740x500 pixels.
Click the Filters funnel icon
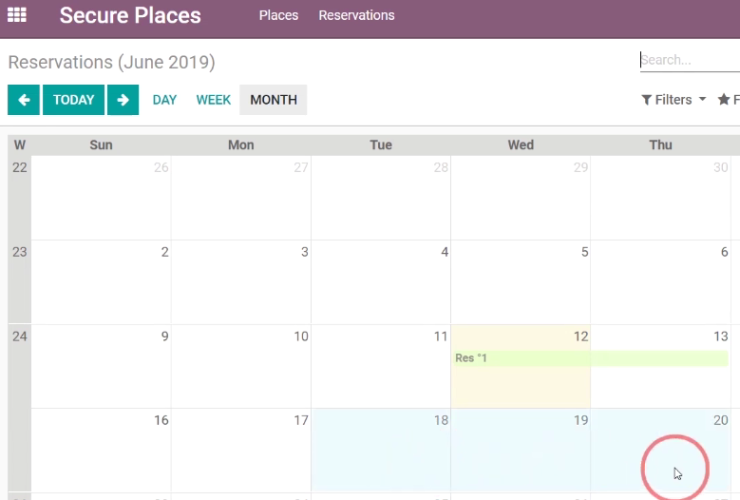647,100
